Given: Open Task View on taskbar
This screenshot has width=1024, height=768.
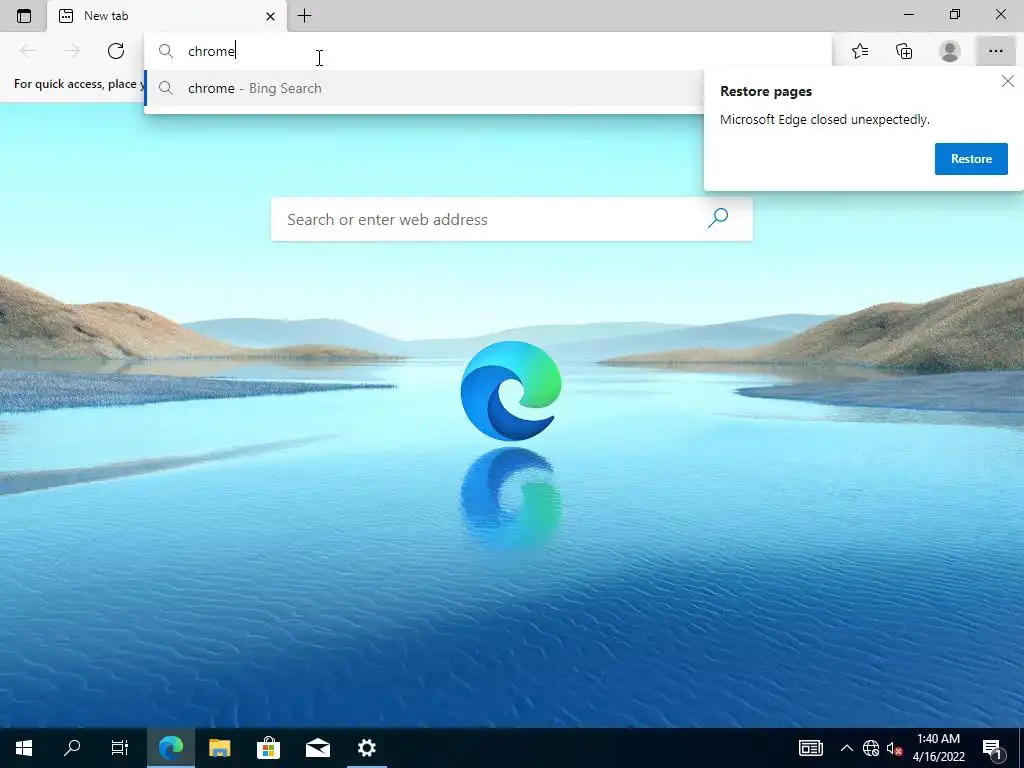Looking at the screenshot, I should click(120, 748).
